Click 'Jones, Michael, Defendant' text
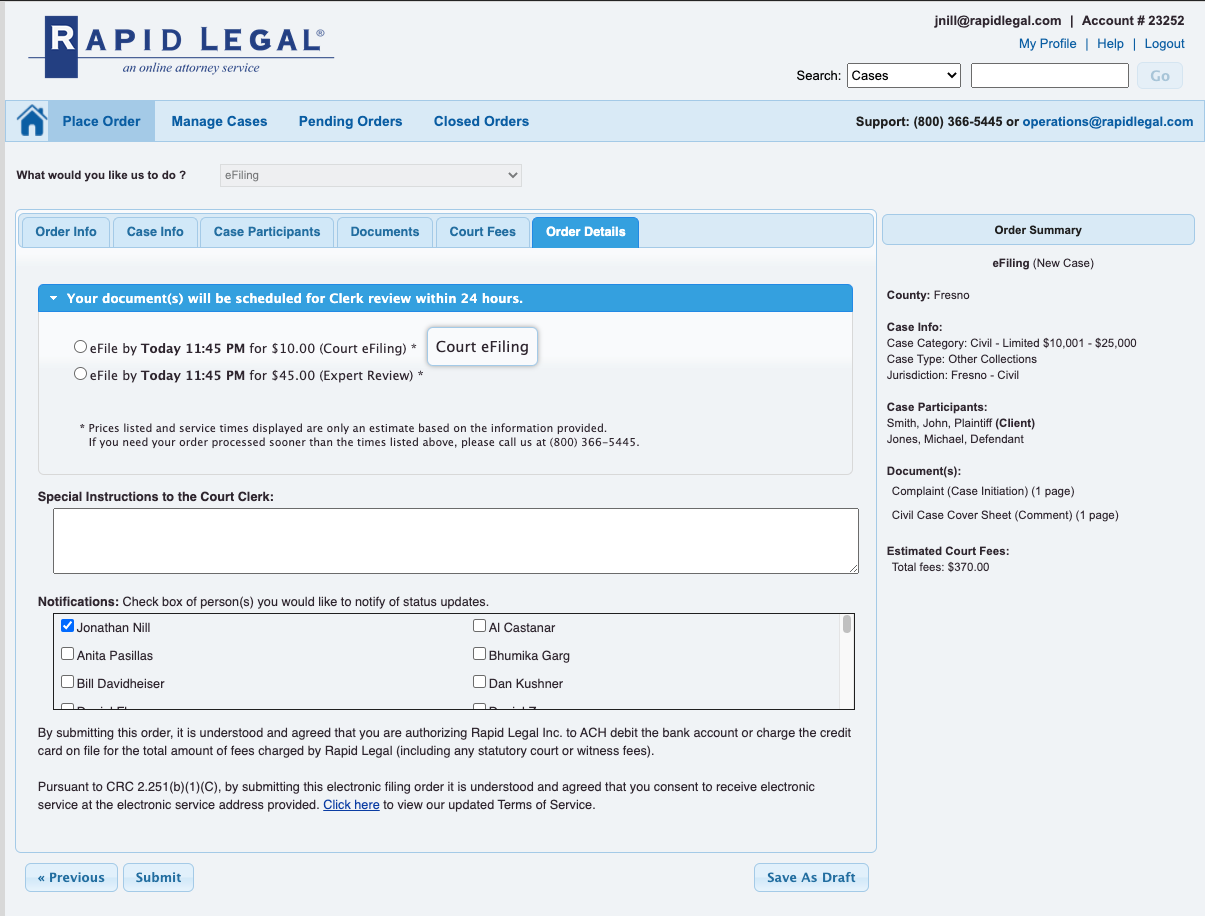This screenshot has width=1205, height=916. pos(955,439)
